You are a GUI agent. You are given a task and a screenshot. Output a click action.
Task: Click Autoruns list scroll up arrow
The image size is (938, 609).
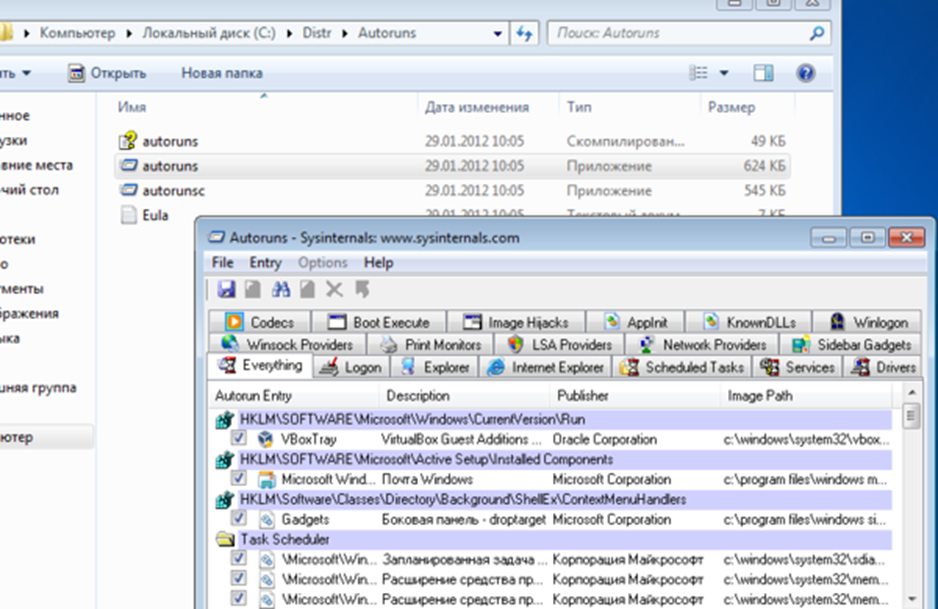point(912,392)
